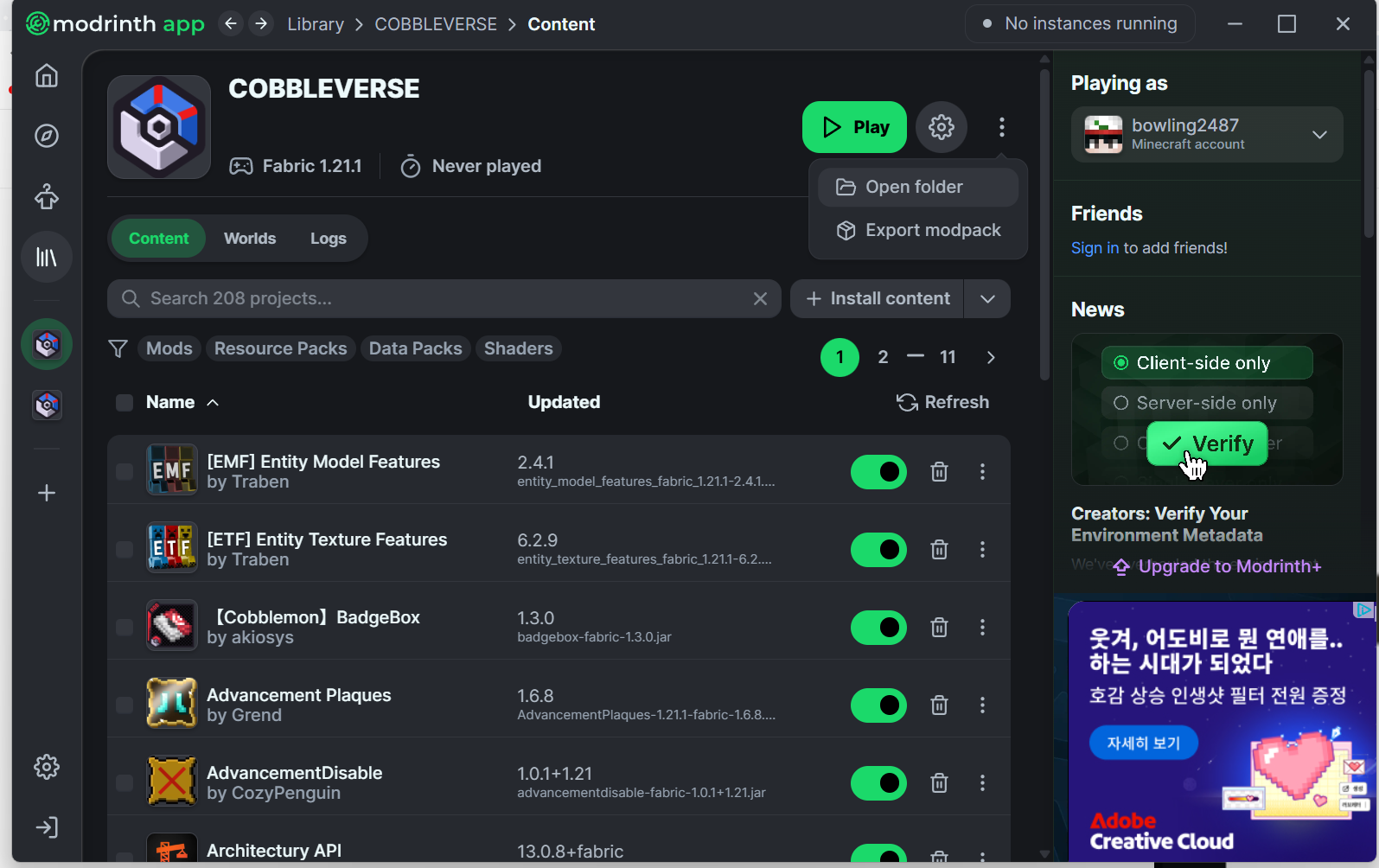The height and width of the screenshot is (868, 1379).
Task: Open the Skins icon in sidebar
Action: tap(47, 196)
